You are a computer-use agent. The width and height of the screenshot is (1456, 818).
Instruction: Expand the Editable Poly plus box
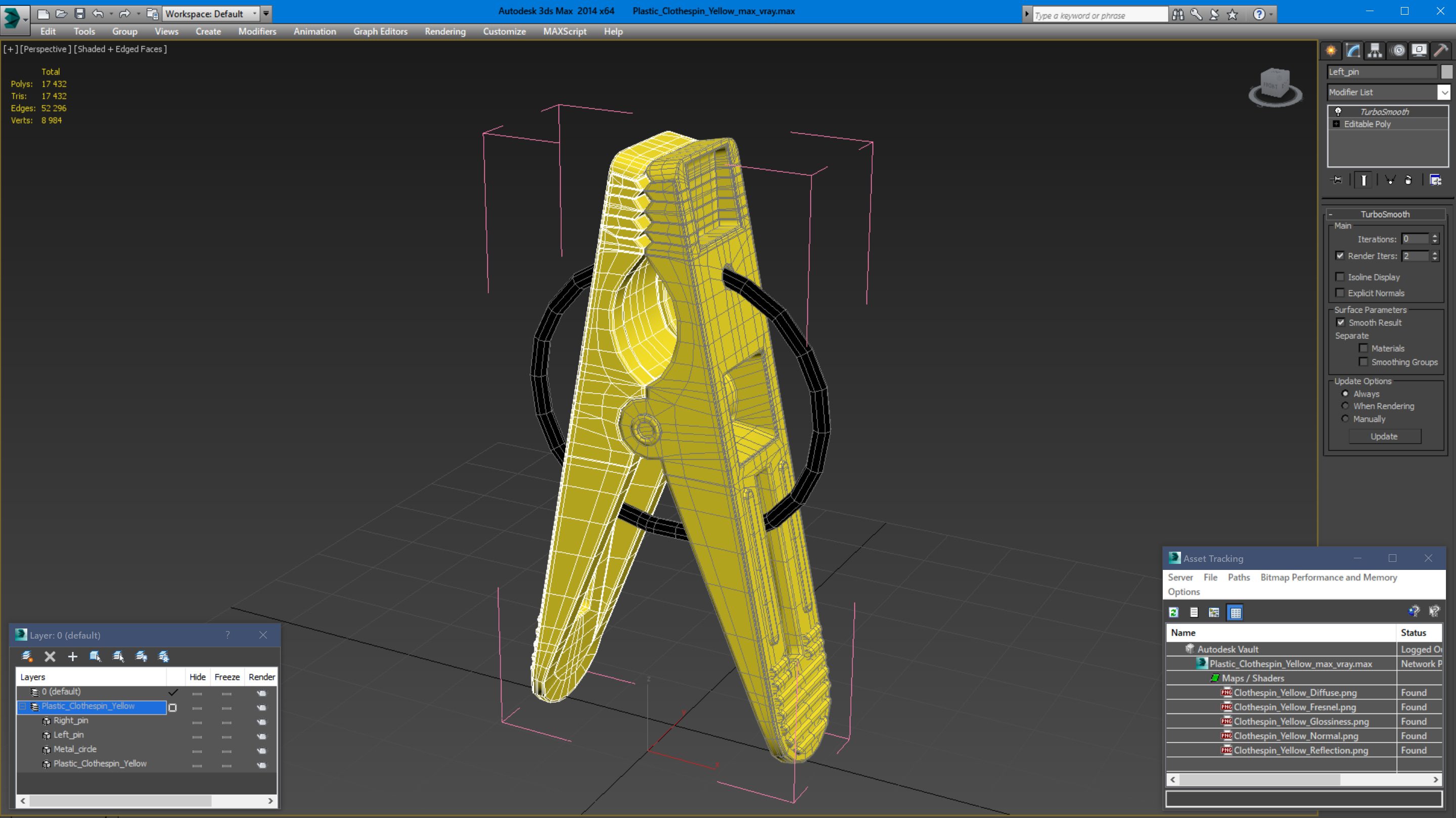pyautogui.click(x=1336, y=124)
